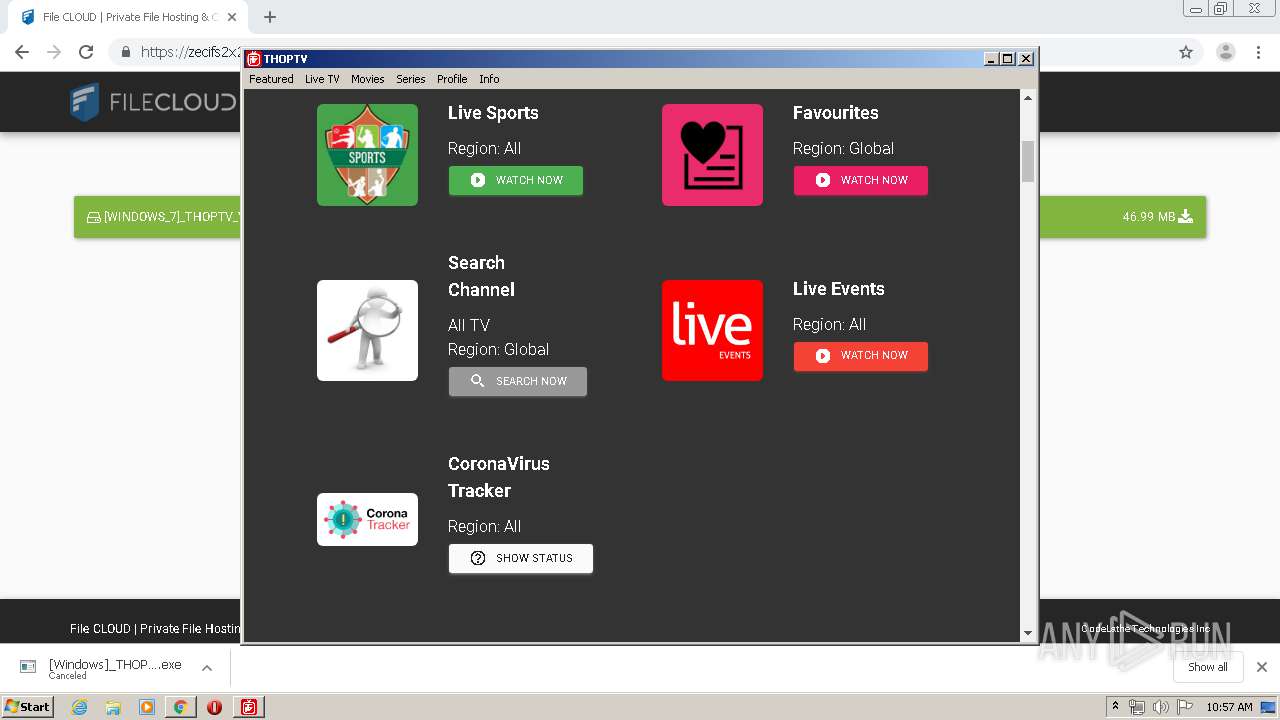Screen dimensions: 1280x720
Task: Click the FileCloud logo in the page header
Action: click(x=153, y=102)
